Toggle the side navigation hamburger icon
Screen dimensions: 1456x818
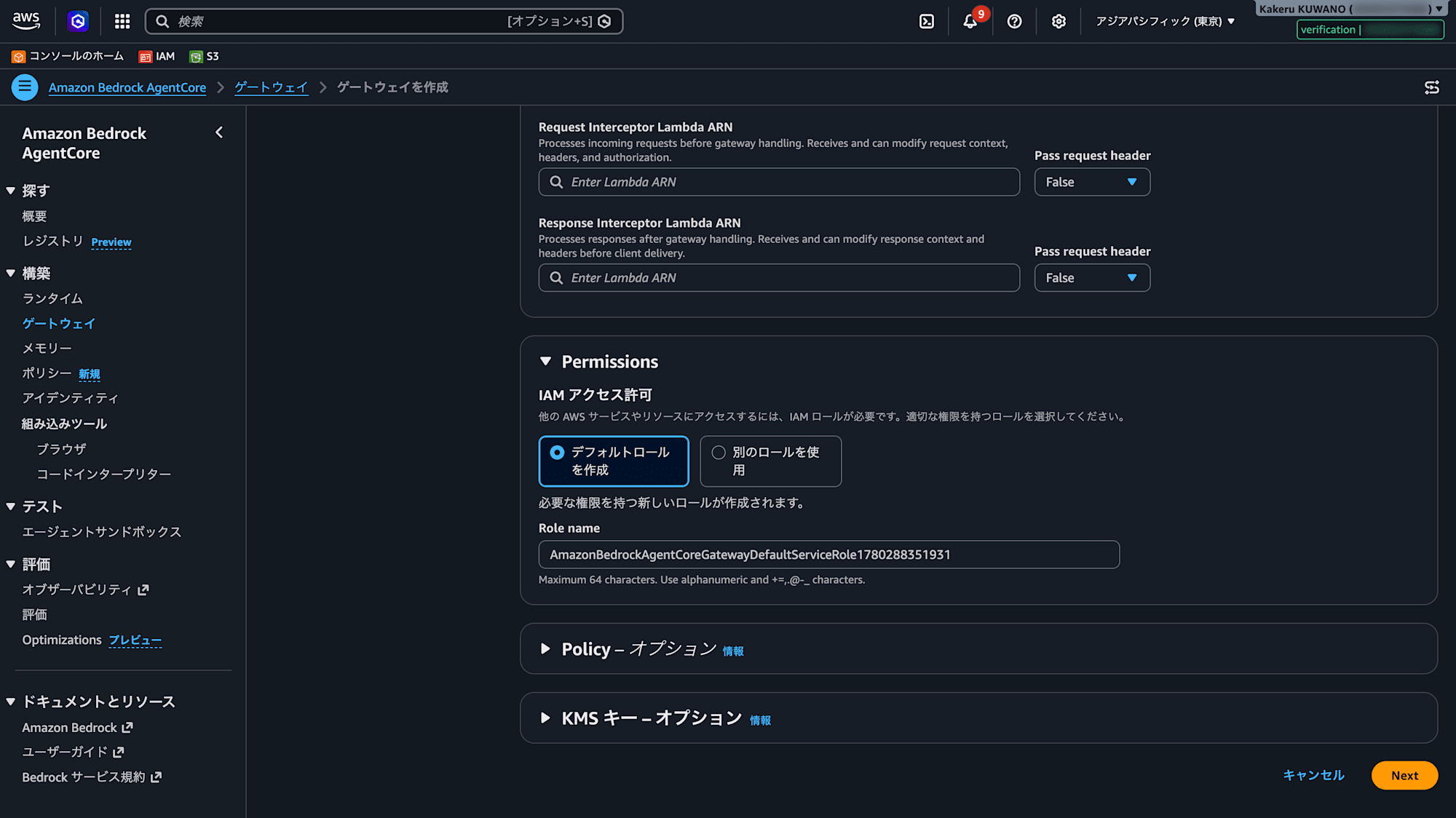tap(25, 87)
